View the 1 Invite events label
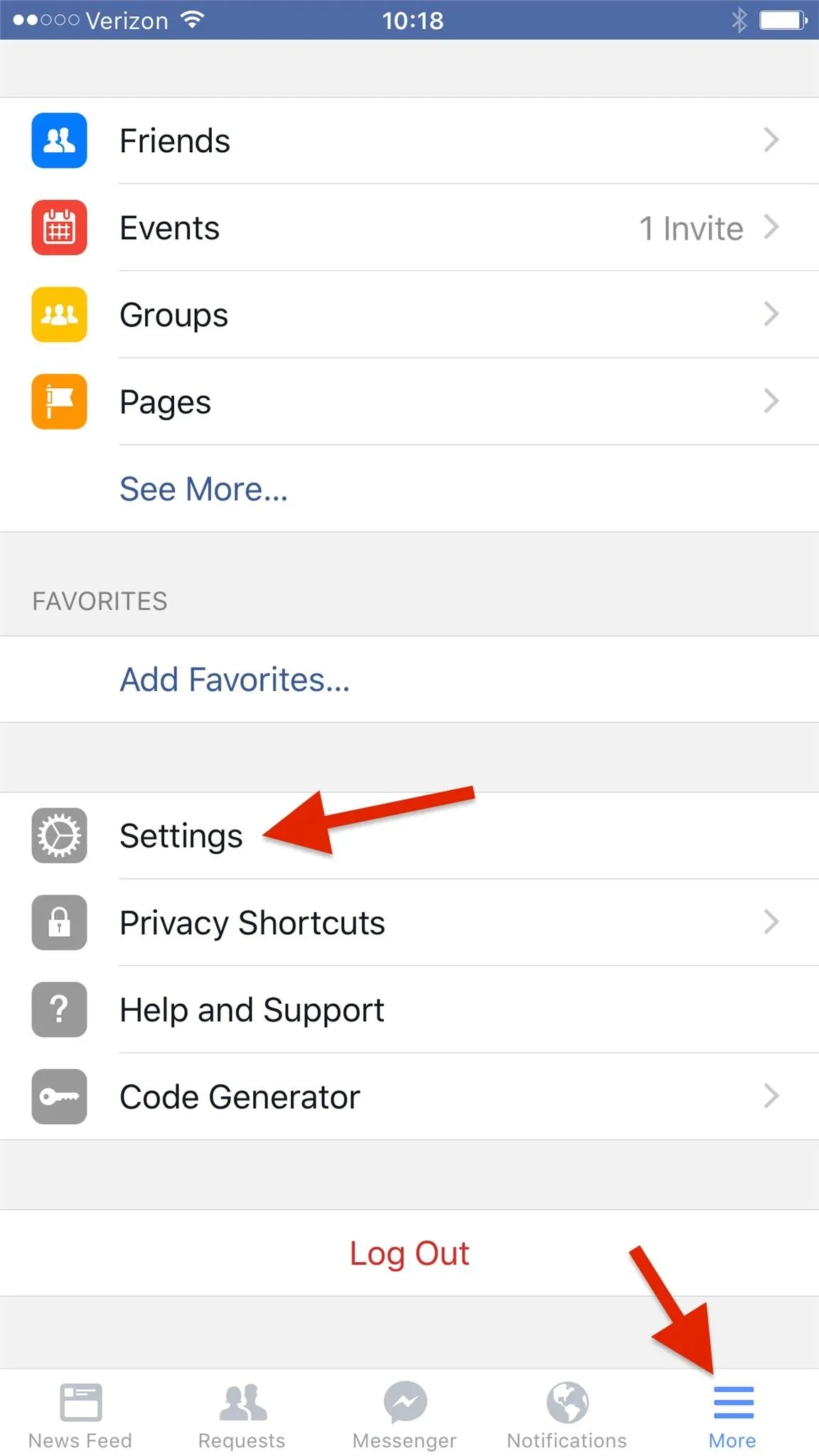This screenshot has height=1456, width=819. pos(691,228)
